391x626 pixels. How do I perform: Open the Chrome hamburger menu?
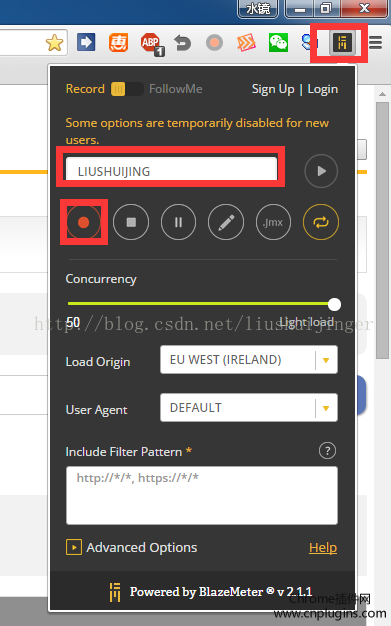click(x=375, y=43)
